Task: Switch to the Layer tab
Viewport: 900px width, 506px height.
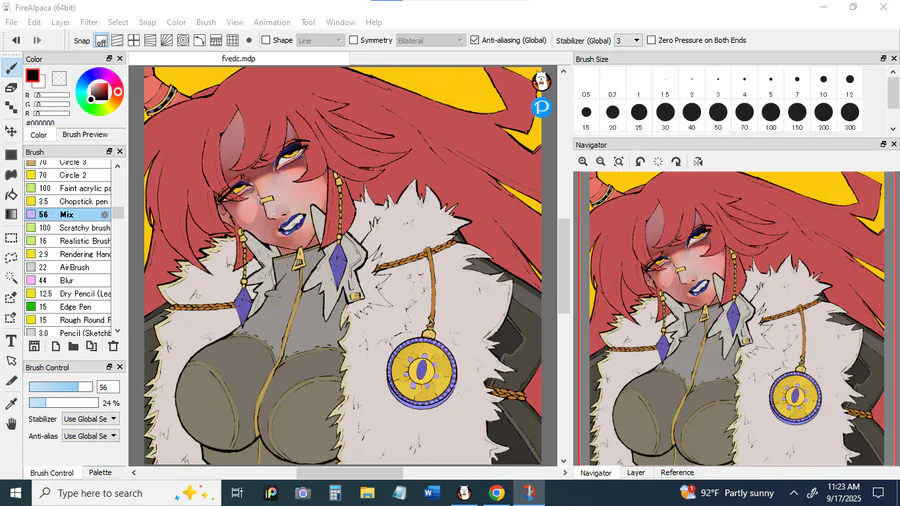Action: 635,472
